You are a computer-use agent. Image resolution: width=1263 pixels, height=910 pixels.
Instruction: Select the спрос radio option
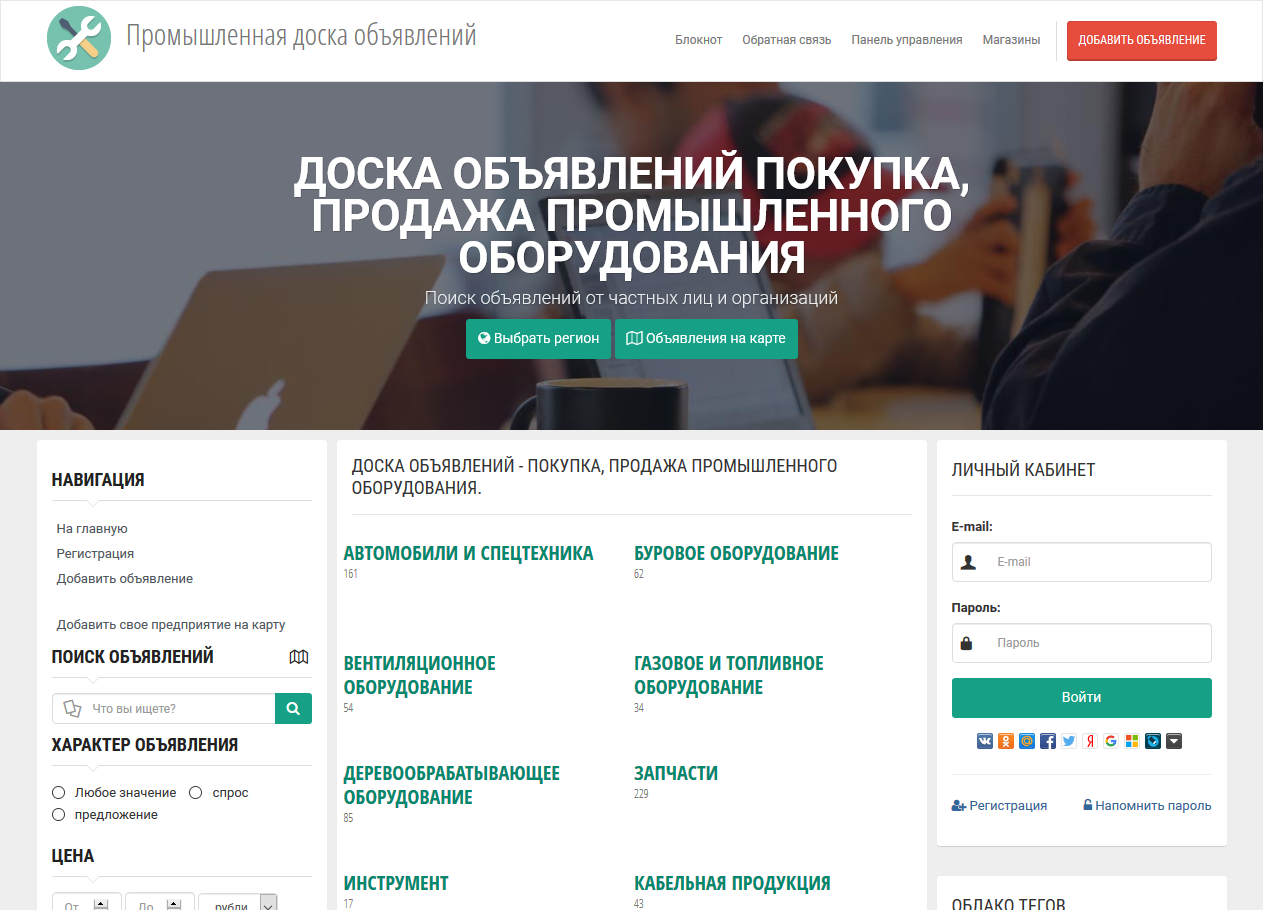coord(195,793)
